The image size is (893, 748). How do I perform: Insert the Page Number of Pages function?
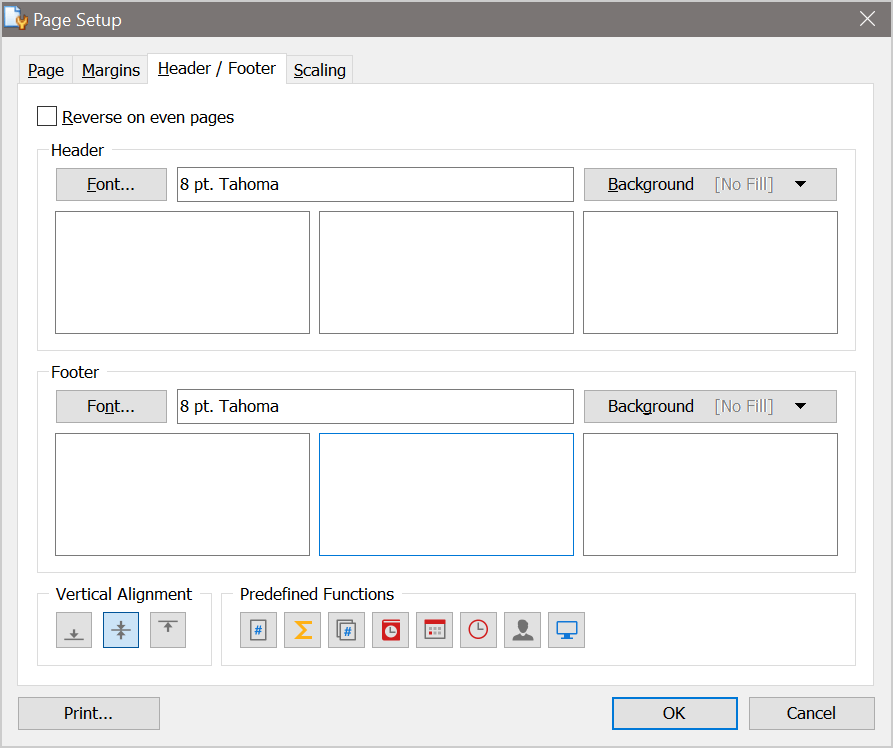[346, 630]
